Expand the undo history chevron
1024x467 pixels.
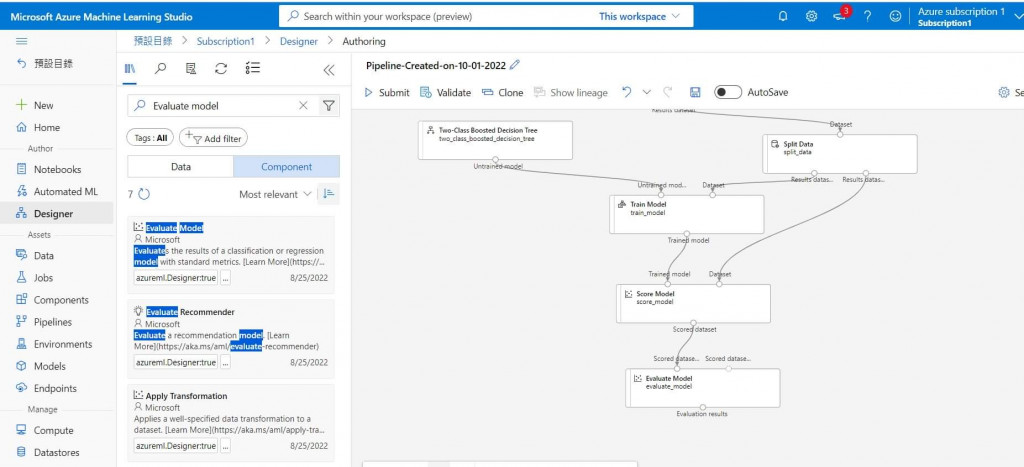647,92
